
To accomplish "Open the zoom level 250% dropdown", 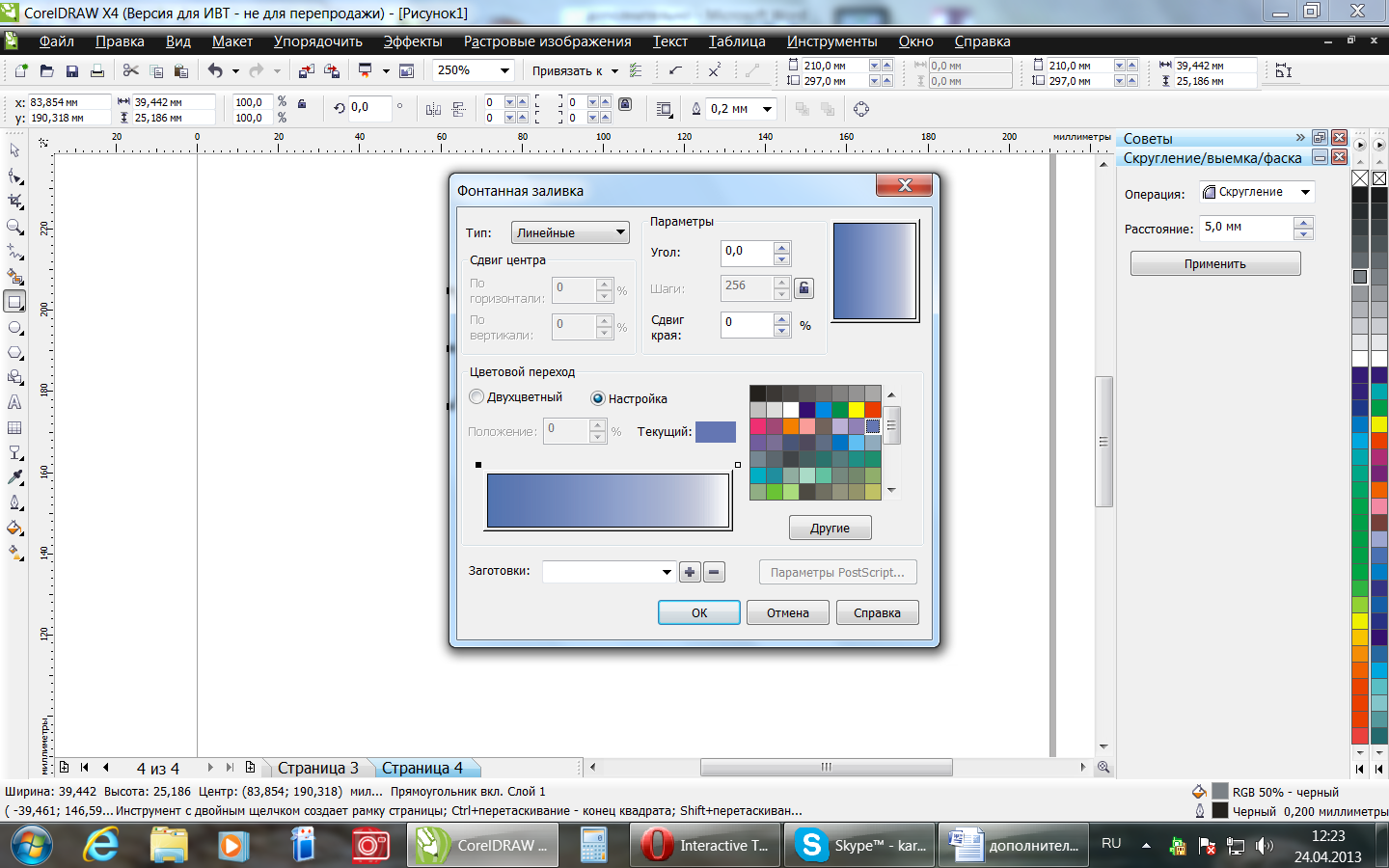I will tap(504, 70).
